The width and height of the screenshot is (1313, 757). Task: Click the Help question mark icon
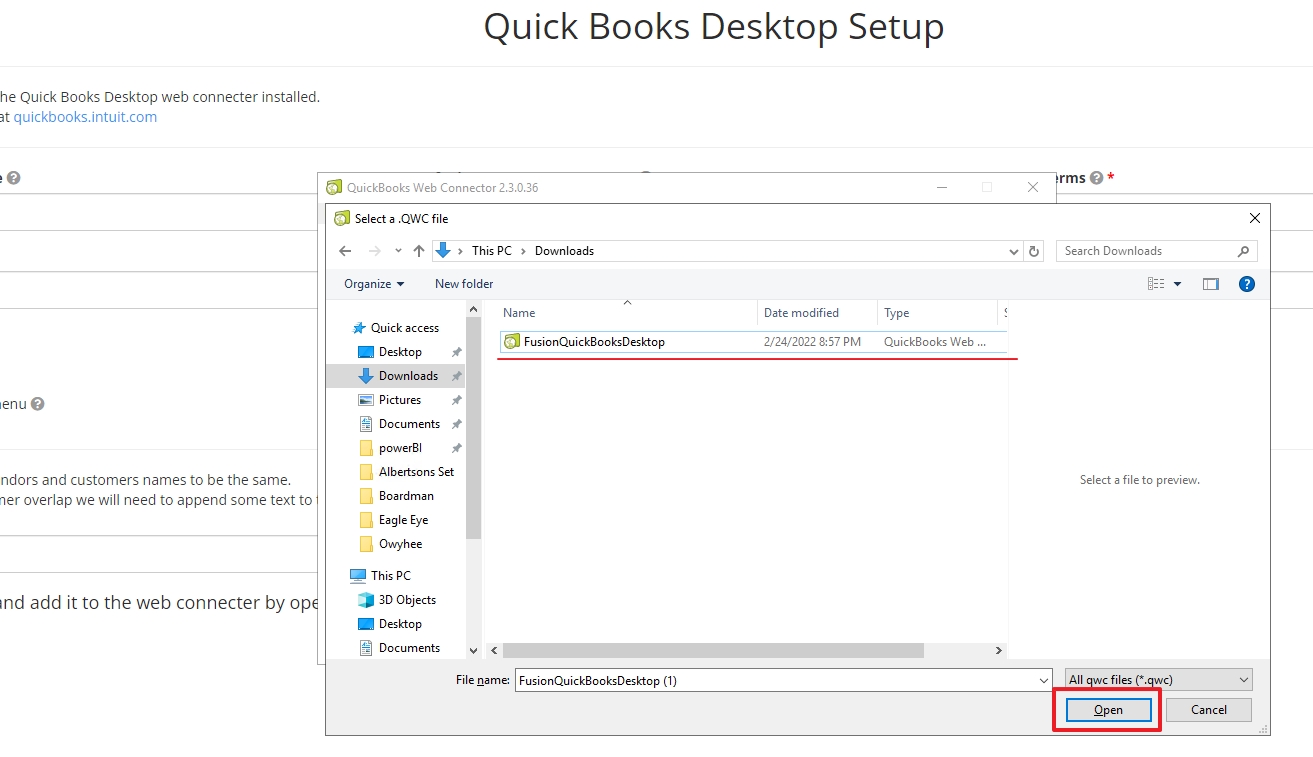[1246, 283]
